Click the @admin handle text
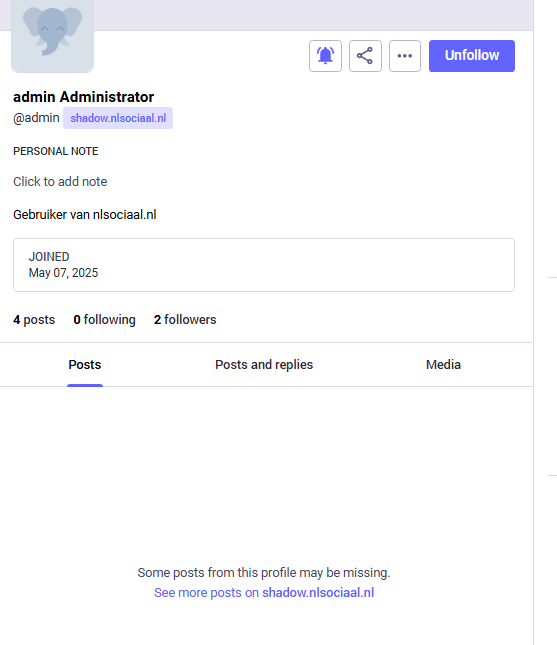The image size is (557, 645). pos(36,118)
